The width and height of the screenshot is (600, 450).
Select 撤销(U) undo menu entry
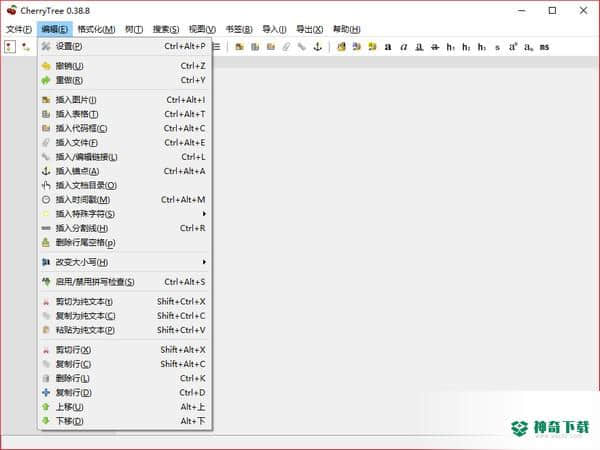(125, 66)
